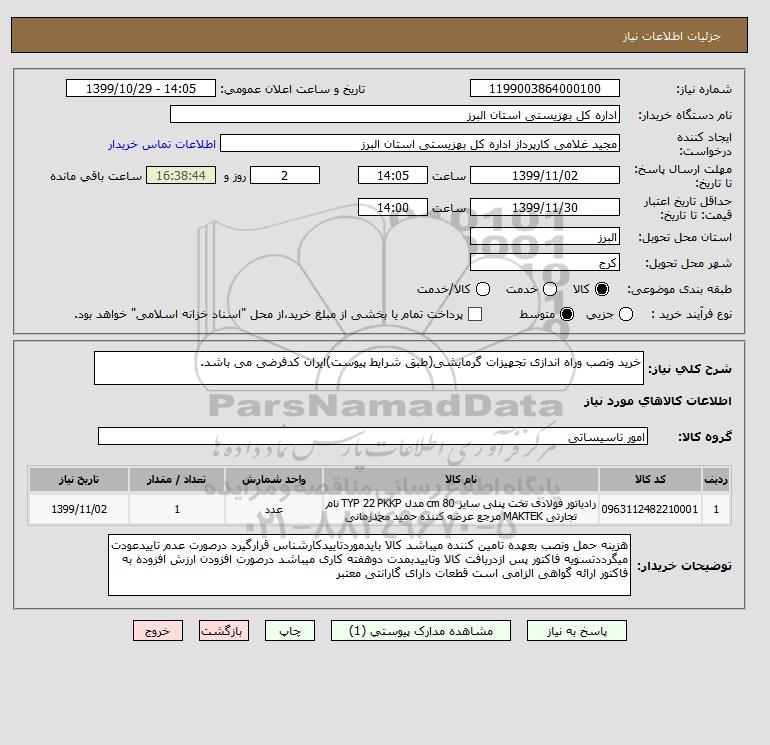Click the response deadline time 14:05 field

pyautogui.click(x=393, y=175)
